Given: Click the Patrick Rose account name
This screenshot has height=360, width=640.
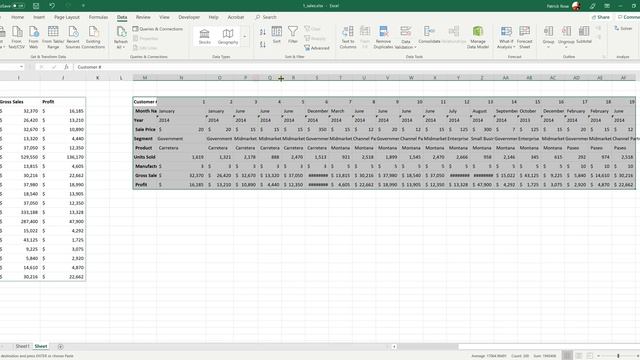Looking at the screenshot, I should (558, 6).
